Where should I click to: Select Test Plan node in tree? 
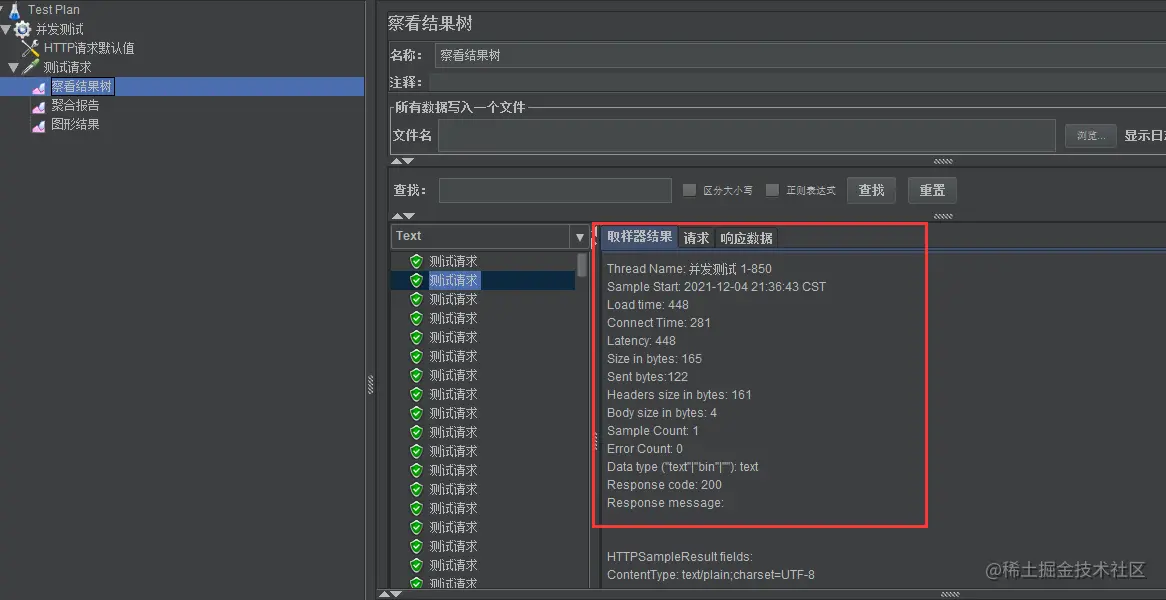[x=54, y=10]
